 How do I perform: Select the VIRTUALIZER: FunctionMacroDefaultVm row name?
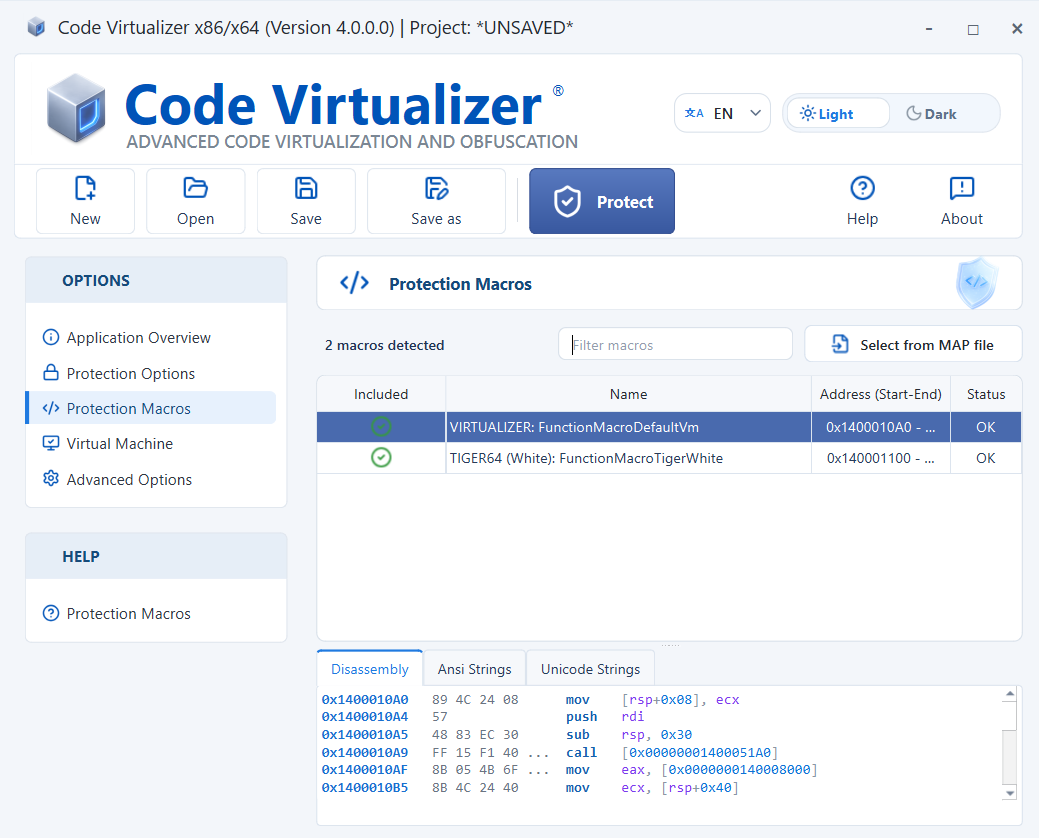pos(574,427)
